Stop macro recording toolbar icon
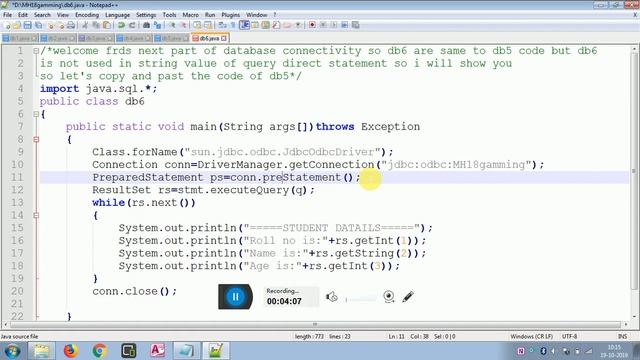640x360 pixels. (323, 25)
